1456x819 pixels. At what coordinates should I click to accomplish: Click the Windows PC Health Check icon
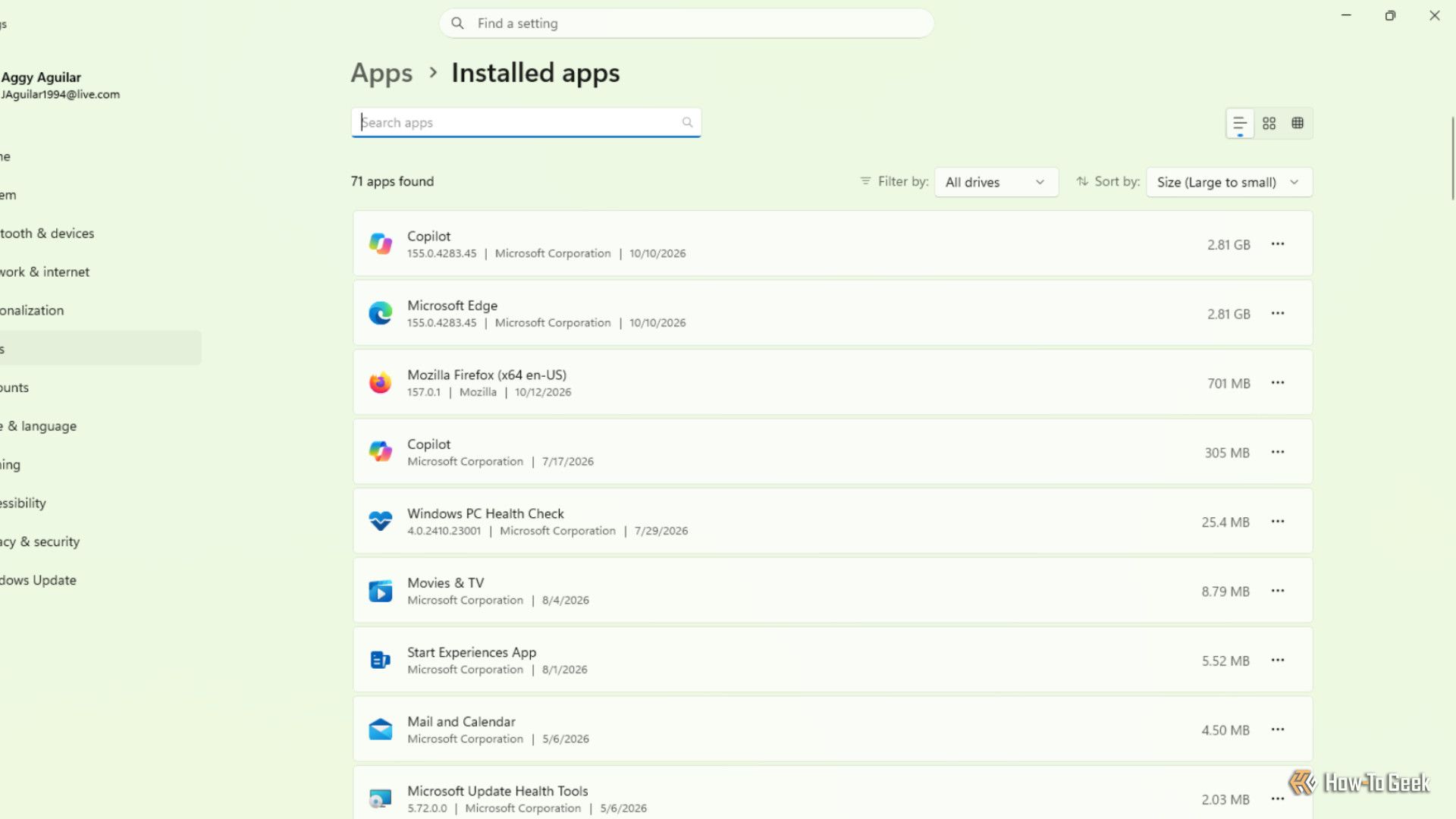pyautogui.click(x=380, y=522)
